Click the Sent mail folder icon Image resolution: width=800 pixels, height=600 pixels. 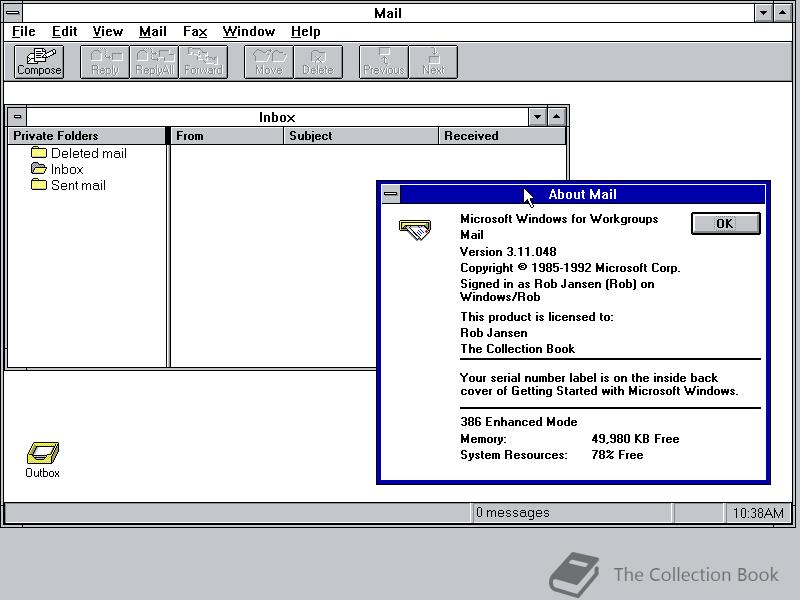click(x=39, y=185)
